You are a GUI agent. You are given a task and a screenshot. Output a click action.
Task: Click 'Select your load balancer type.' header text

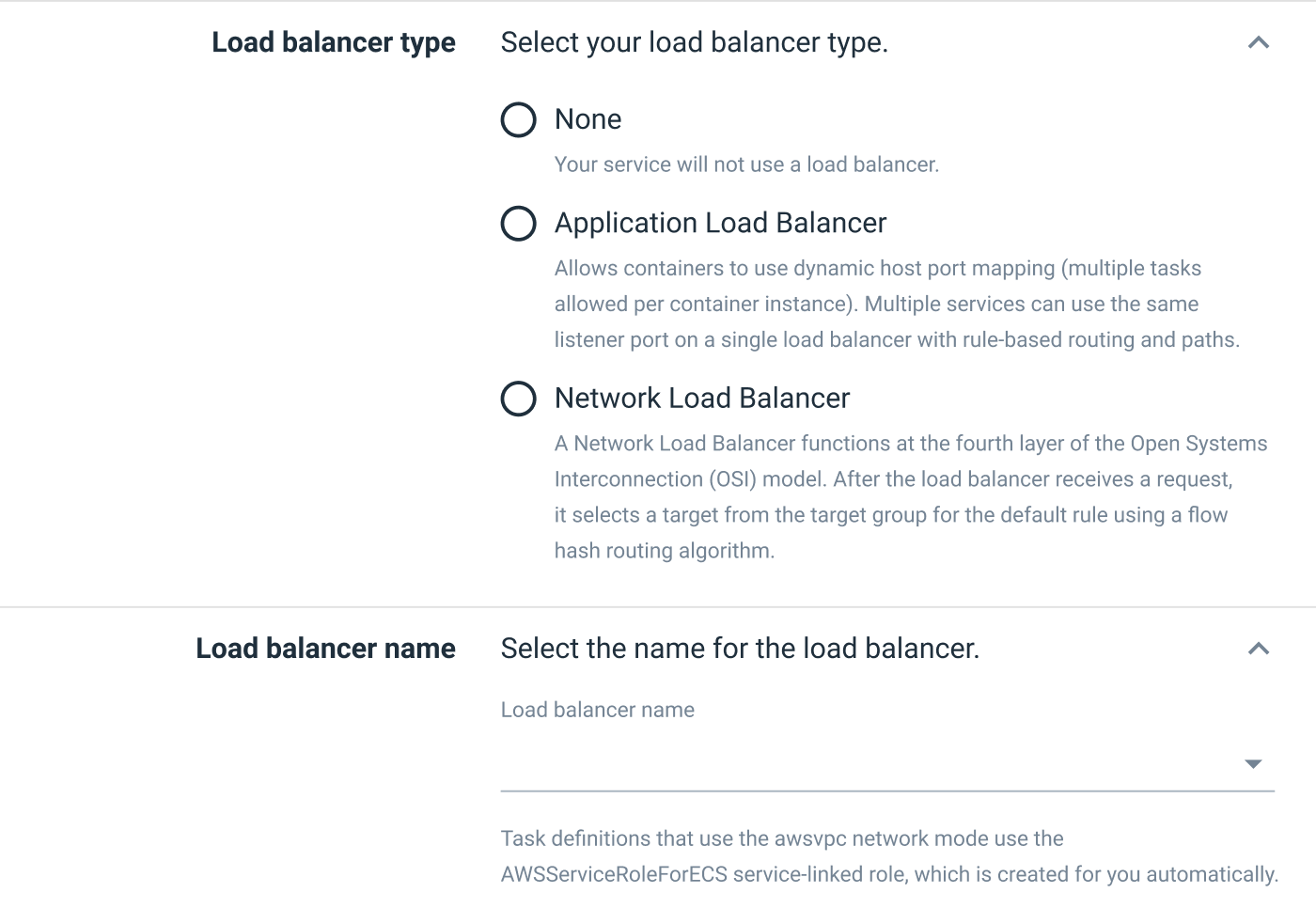tap(694, 42)
